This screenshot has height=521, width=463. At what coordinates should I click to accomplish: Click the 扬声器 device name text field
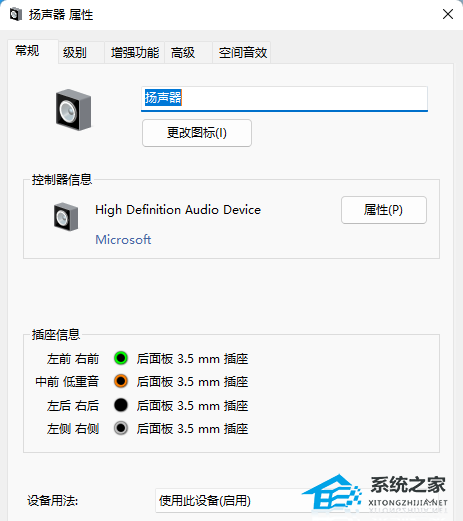click(284, 99)
